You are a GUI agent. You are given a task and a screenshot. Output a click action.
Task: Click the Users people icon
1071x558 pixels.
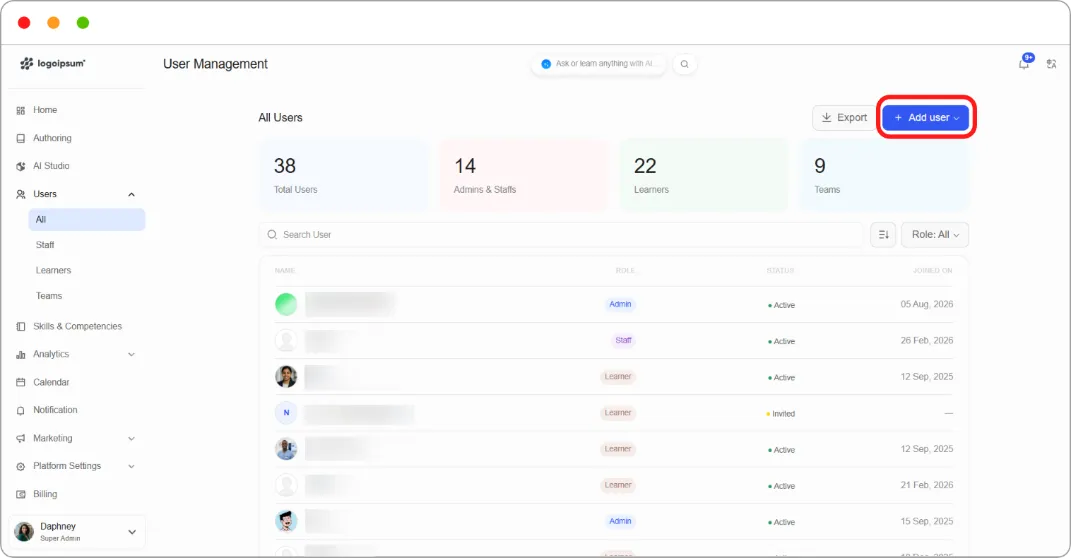click(x=20, y=194)
